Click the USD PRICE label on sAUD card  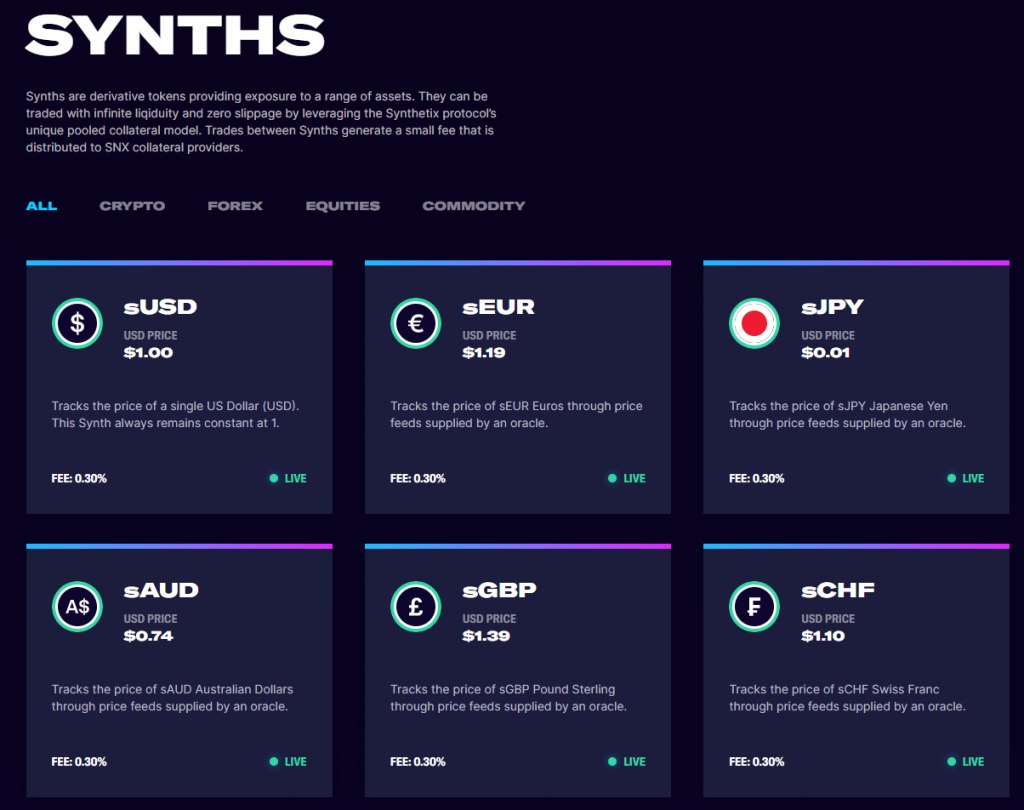click(x=150, y=619)
